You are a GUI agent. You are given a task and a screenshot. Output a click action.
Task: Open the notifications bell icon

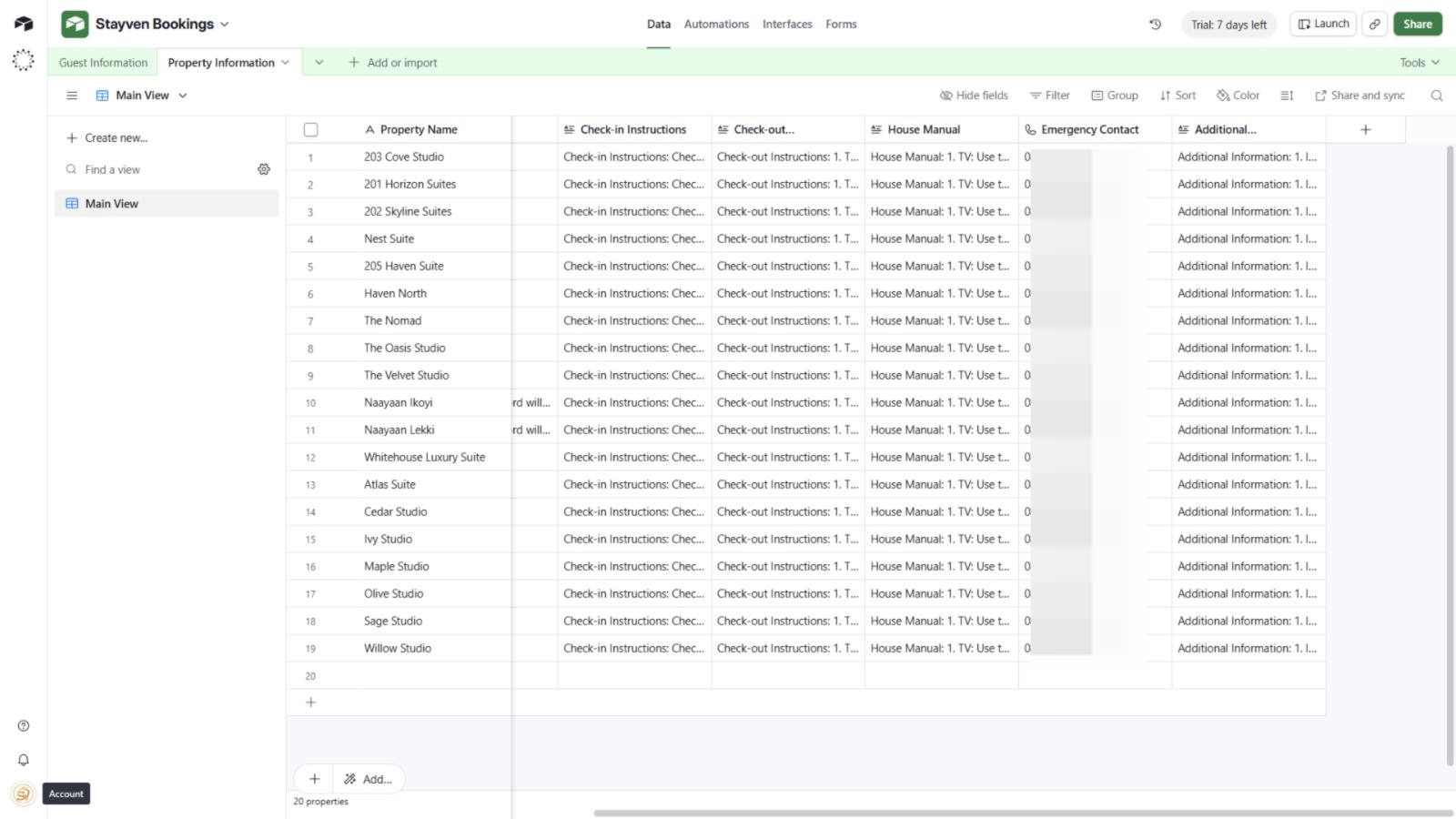(x=24, y=760)
